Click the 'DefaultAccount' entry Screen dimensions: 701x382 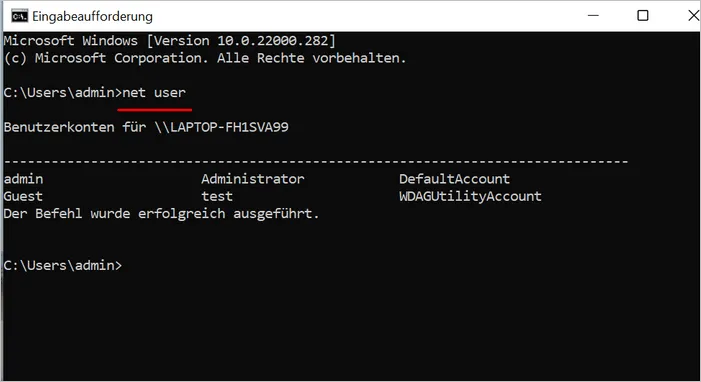454,179
